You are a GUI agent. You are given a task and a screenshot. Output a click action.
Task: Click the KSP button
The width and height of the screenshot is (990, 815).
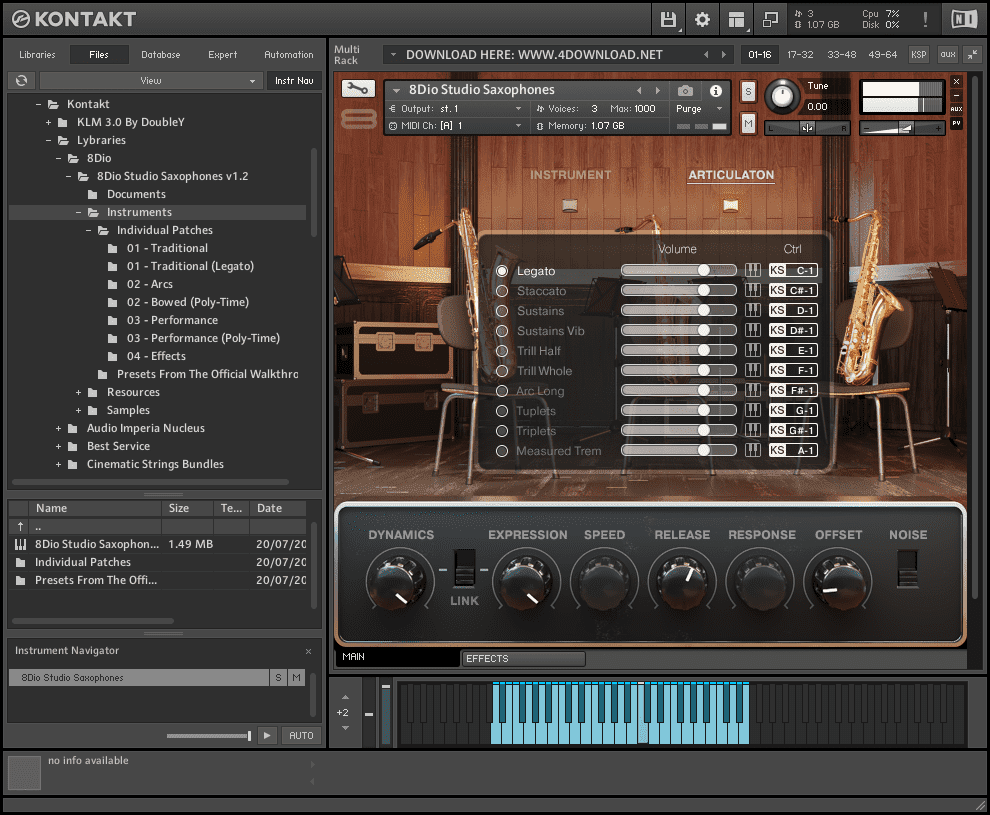click(x=919, y=55)
